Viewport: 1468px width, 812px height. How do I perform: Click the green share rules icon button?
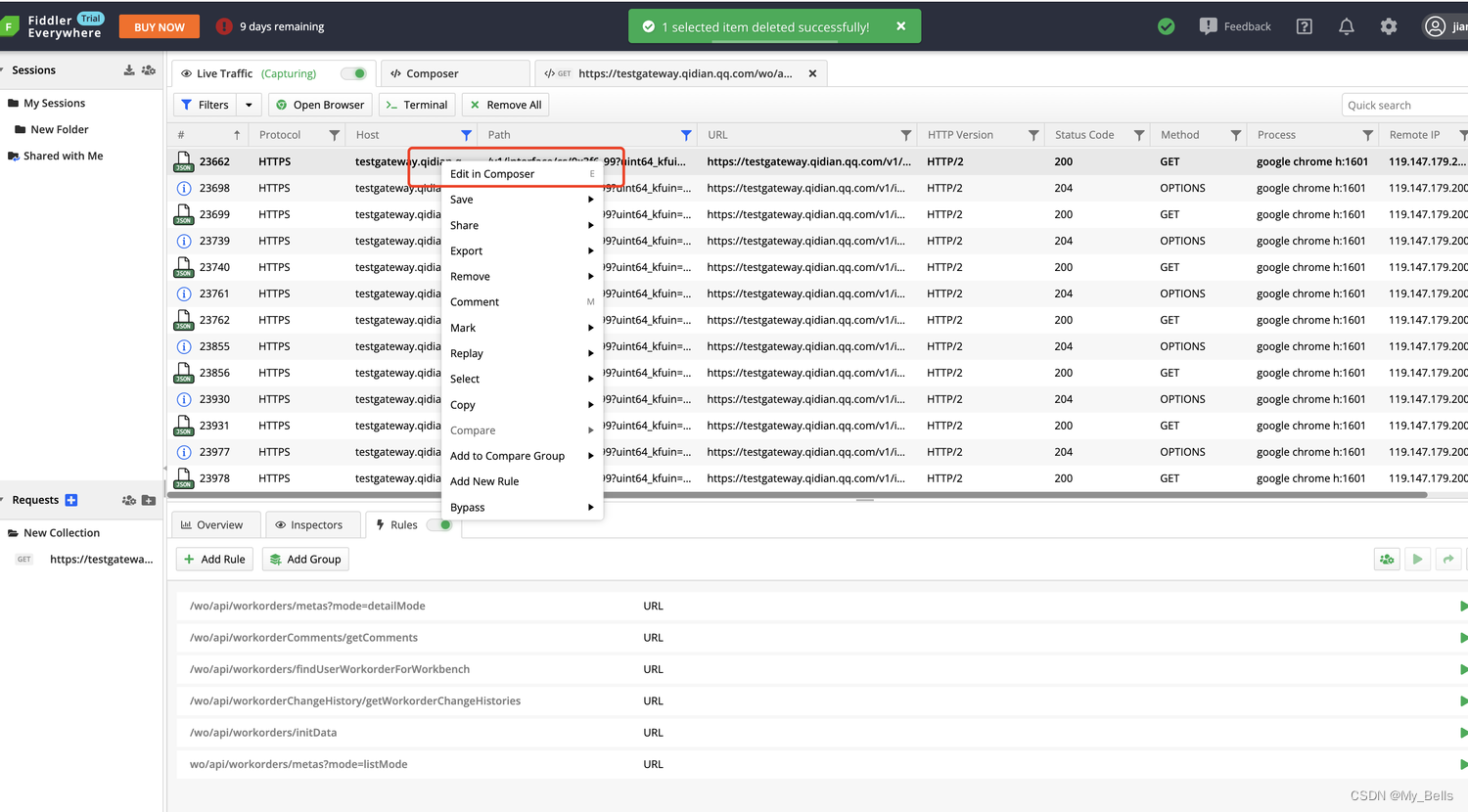(1387, 560)
